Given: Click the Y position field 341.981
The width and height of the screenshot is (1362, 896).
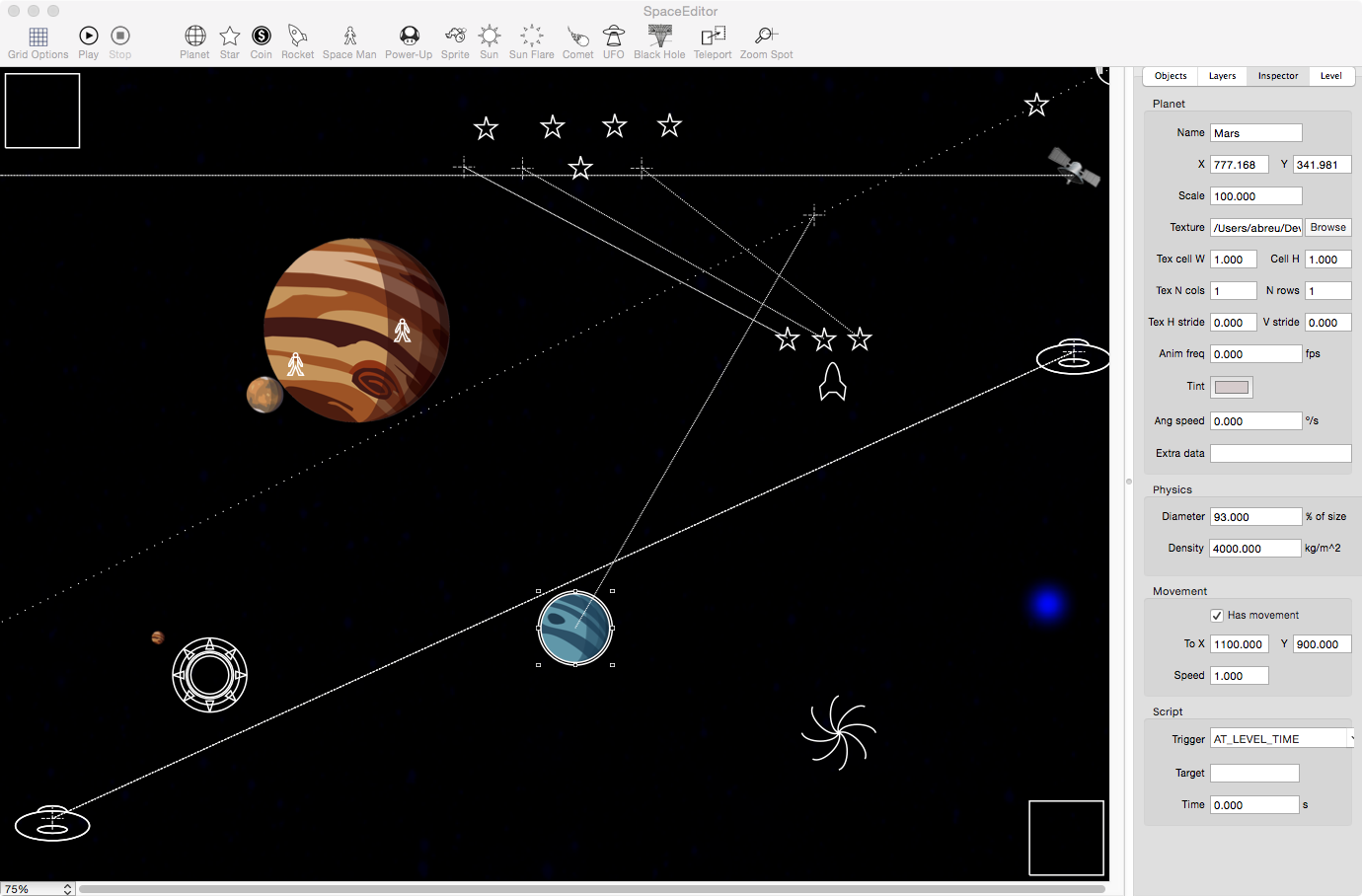Looking at the screenshot, I should point(1323,165).
